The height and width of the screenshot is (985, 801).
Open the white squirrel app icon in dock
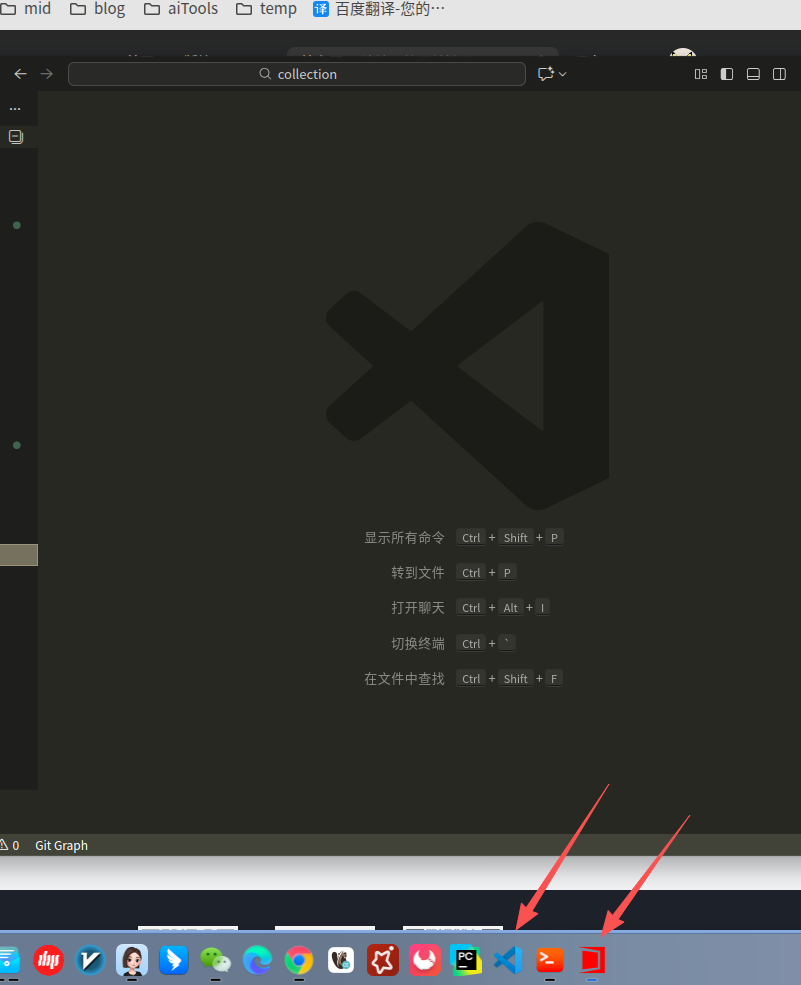(341, 960)
